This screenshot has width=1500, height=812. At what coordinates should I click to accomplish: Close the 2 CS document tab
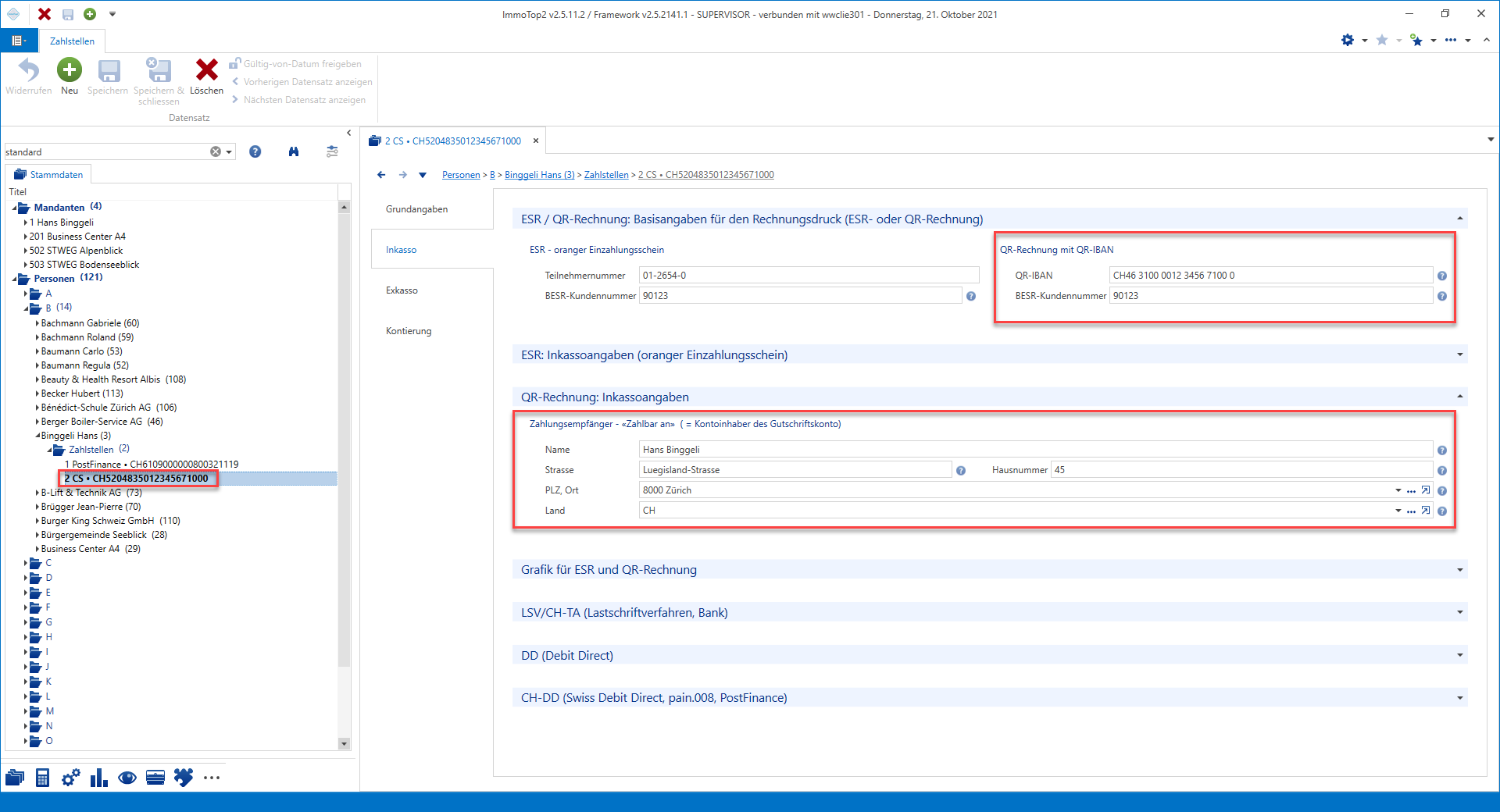point(536,141)
